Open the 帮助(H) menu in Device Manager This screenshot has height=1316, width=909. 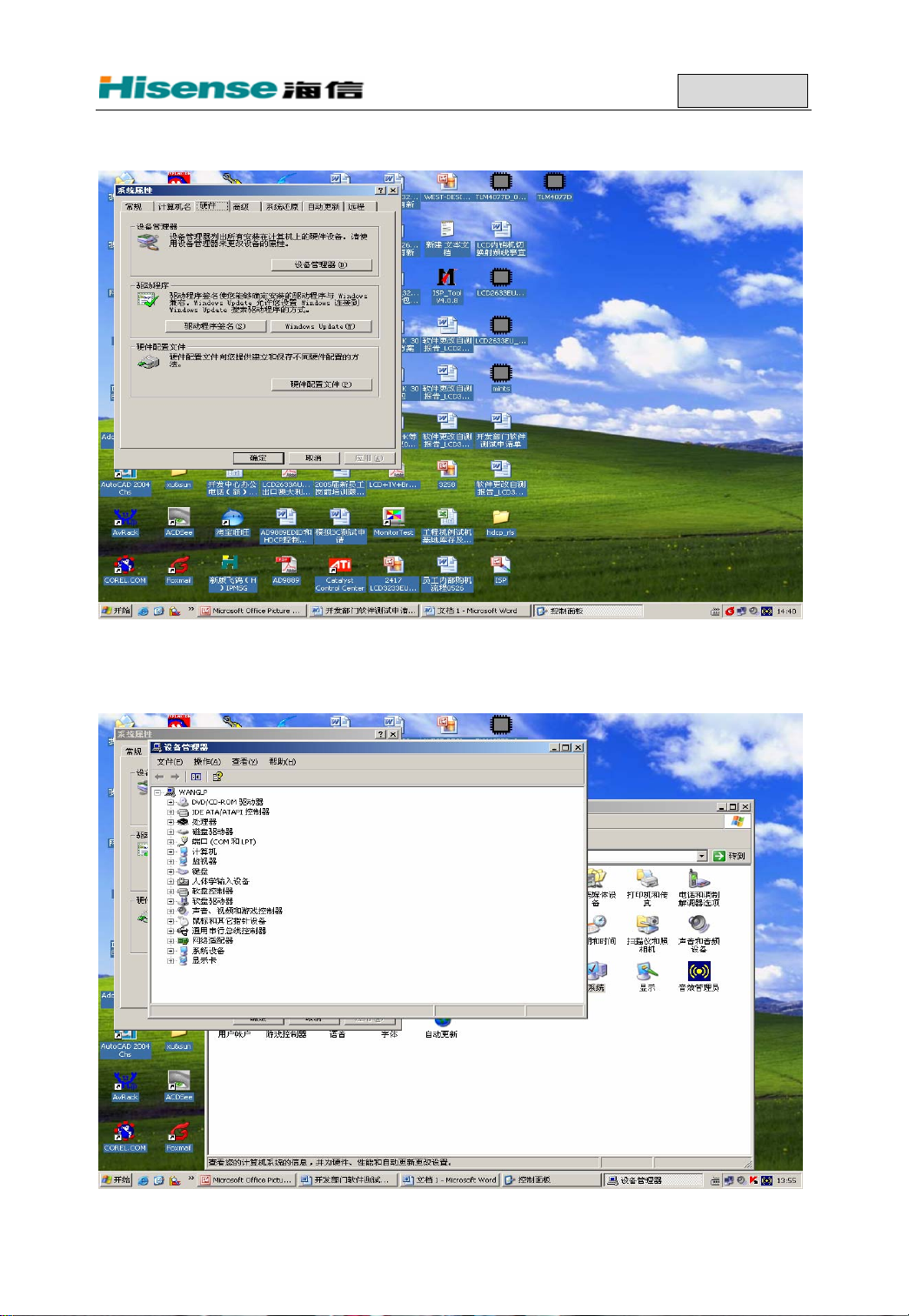coord(282,762)
